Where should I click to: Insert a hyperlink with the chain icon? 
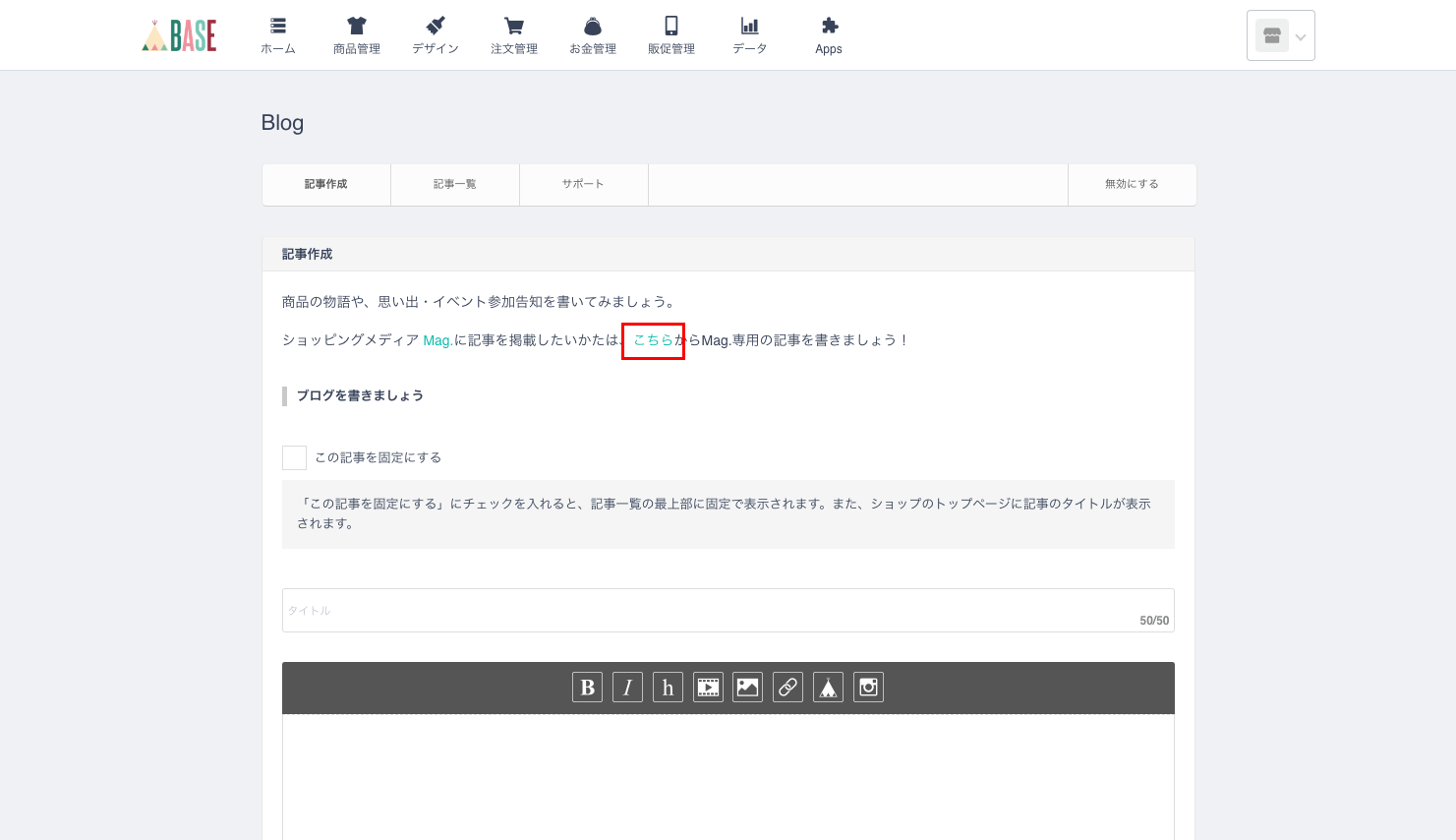point(787,688)
